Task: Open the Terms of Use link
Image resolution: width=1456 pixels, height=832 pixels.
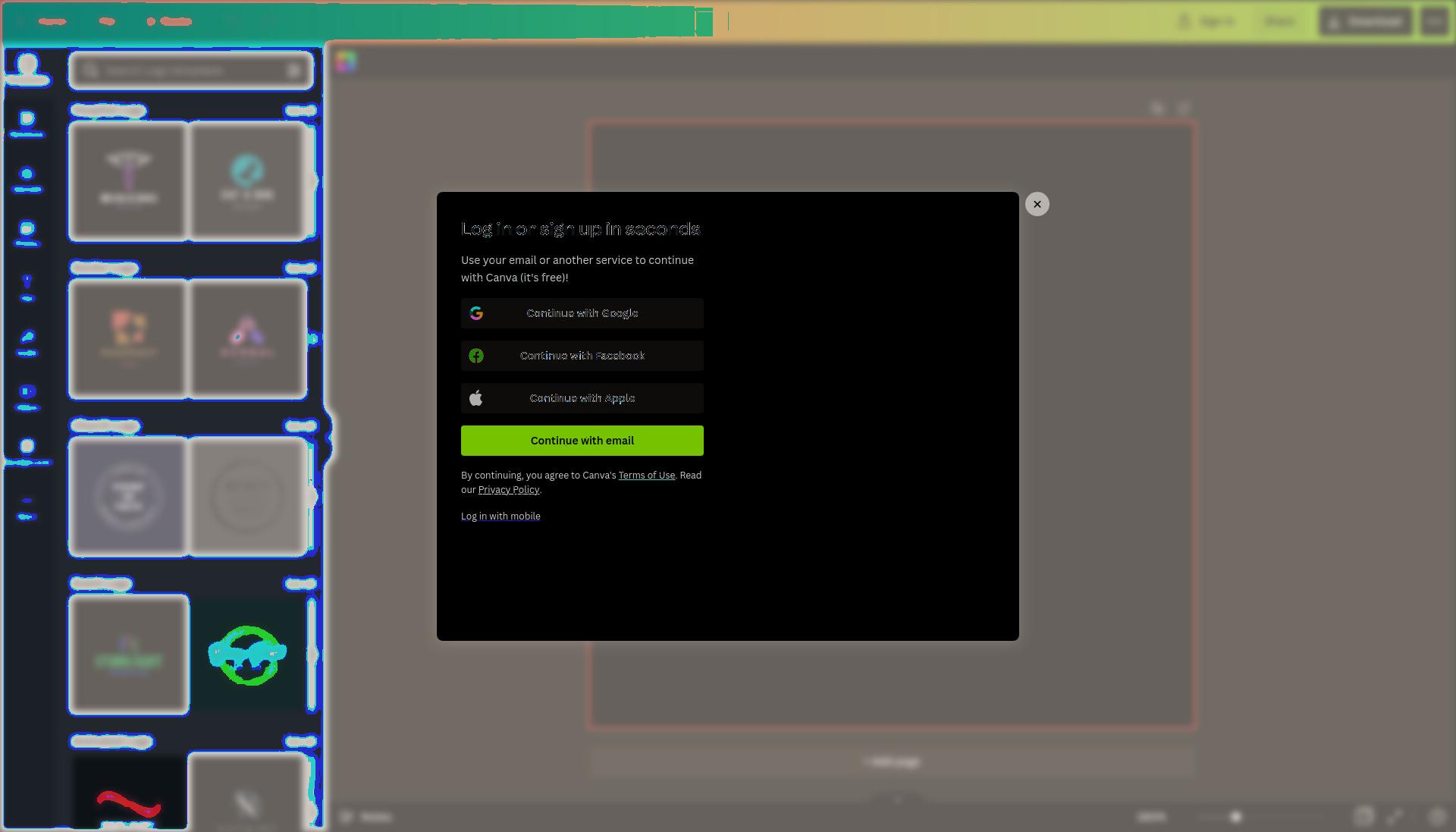Action: coord(646,476)
